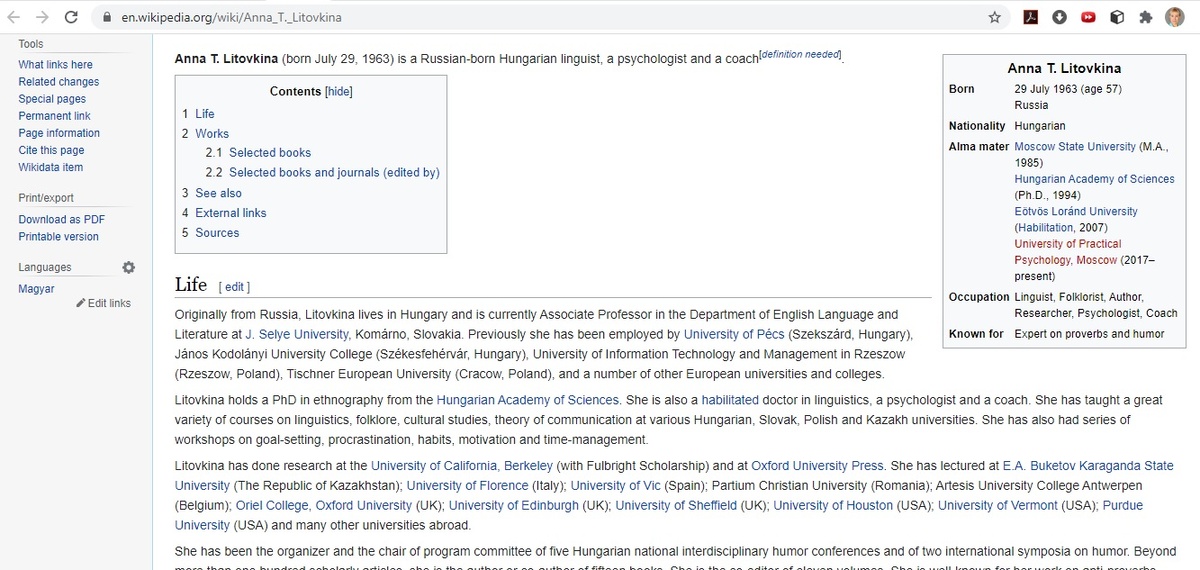This screenshot has width=1200, height=570.
Task: Open University of Florence link
Action: click(x=467, y=486)
